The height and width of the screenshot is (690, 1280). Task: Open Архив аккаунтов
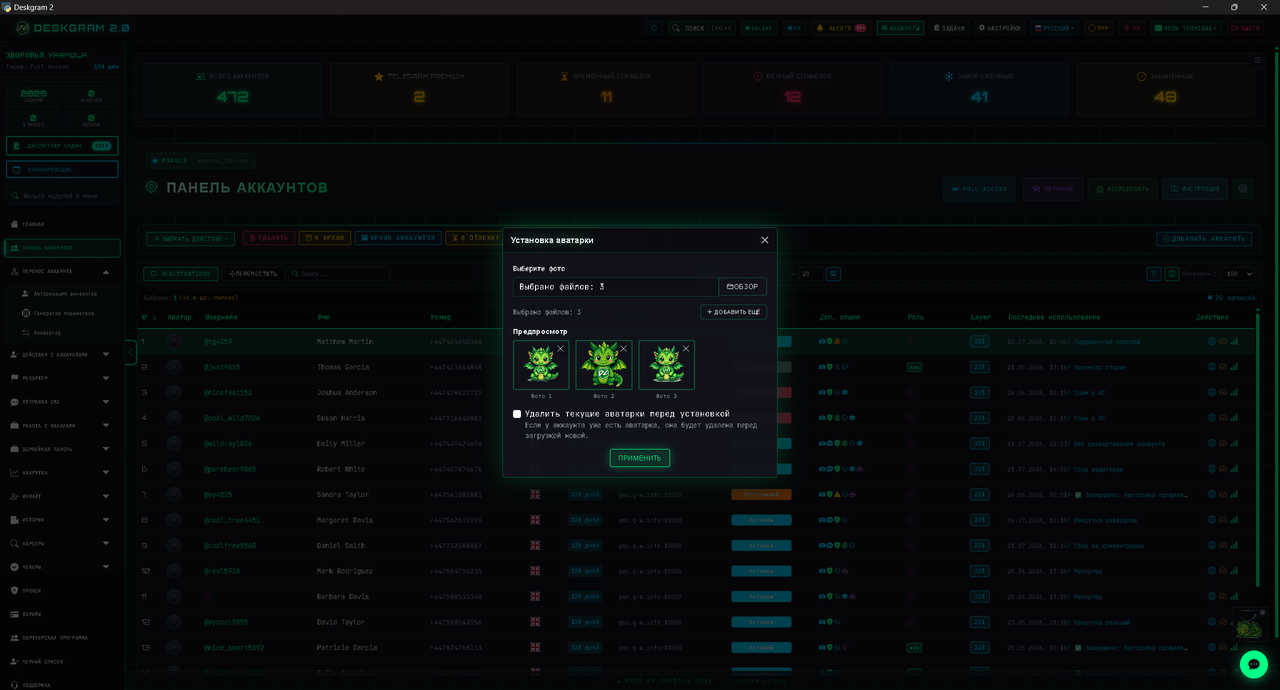click(x=397, y=238)
